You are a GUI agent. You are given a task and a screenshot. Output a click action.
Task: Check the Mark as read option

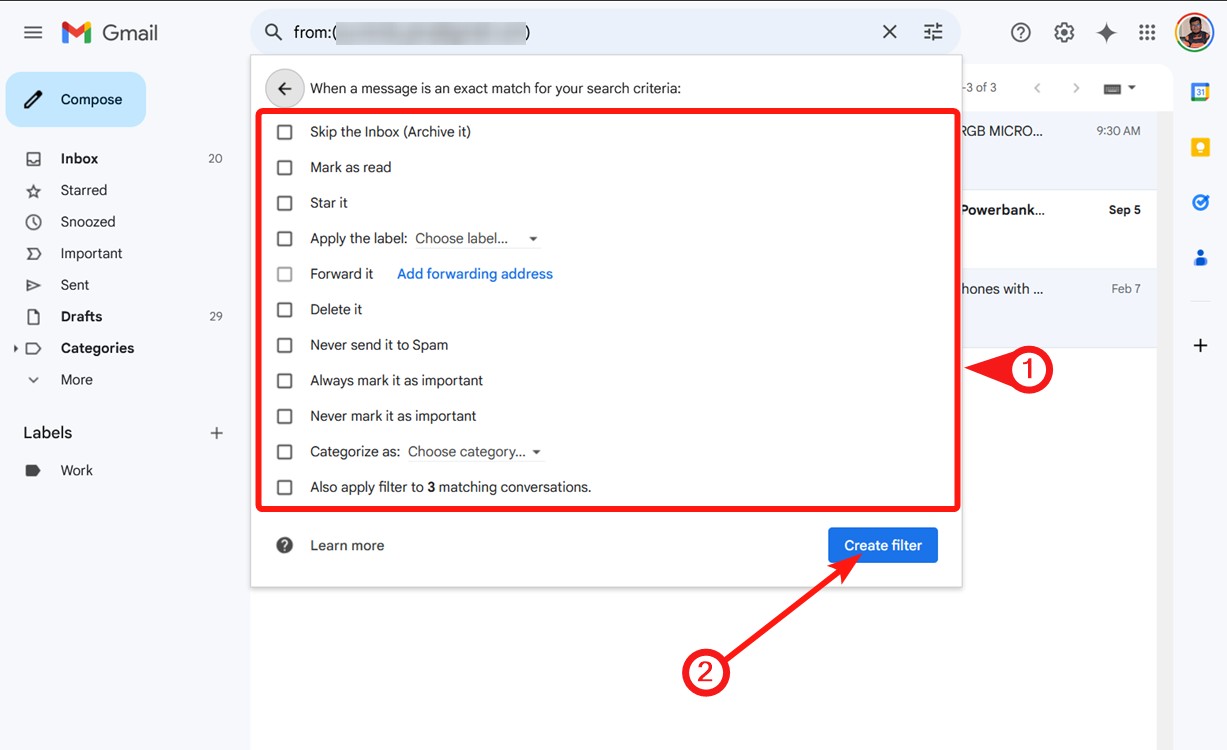click(x=284, y=167)
